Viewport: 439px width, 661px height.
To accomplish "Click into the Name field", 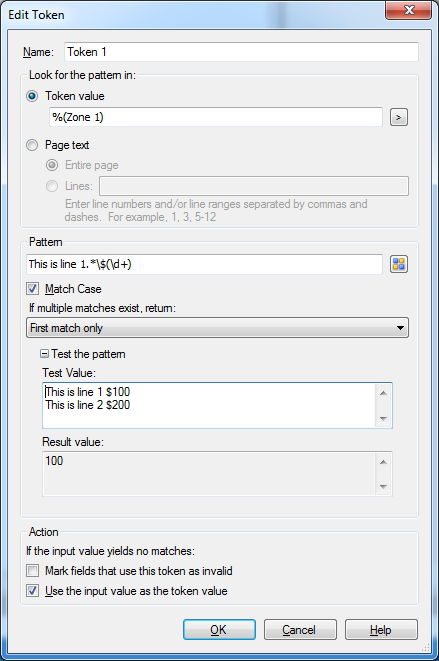I will 241,52.
